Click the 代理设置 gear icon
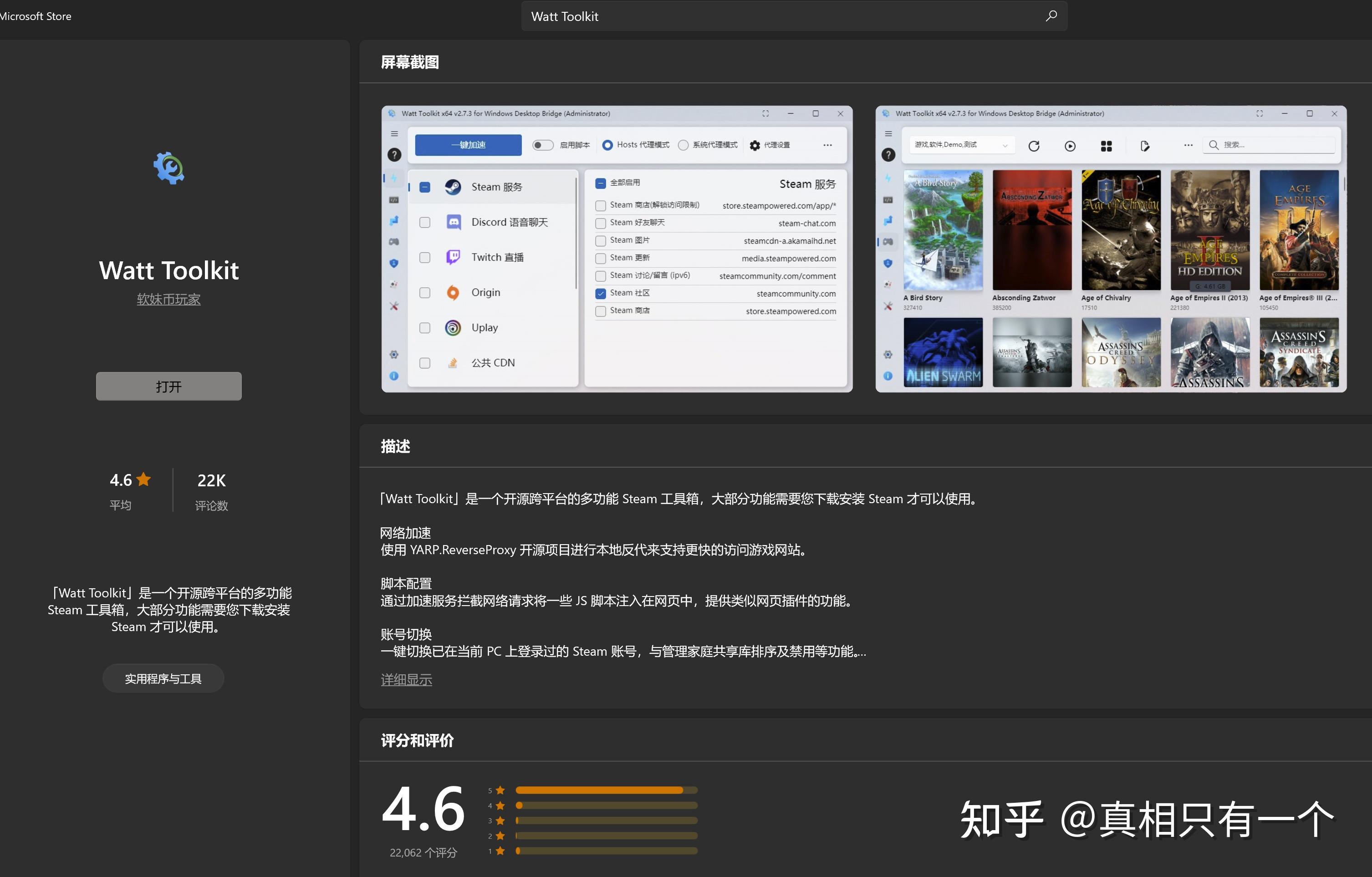 coord(755,145)
